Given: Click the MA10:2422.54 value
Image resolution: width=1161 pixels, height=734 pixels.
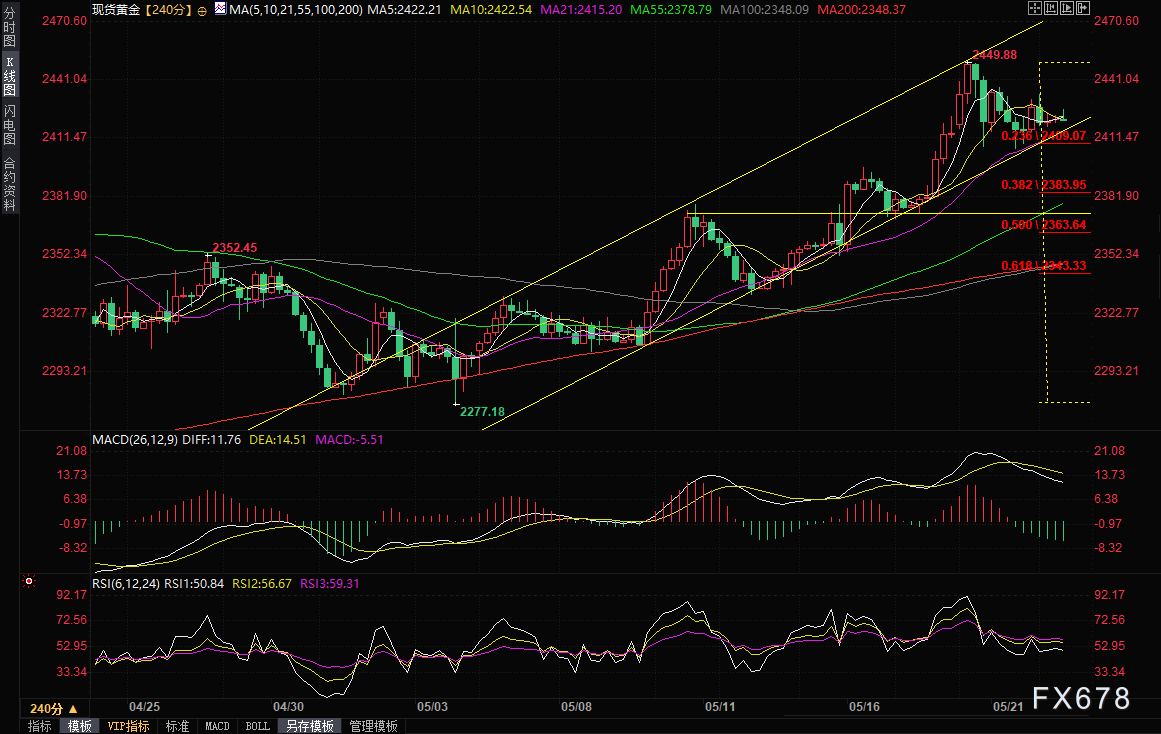Looking at the screenshot, I should [491, 10].
